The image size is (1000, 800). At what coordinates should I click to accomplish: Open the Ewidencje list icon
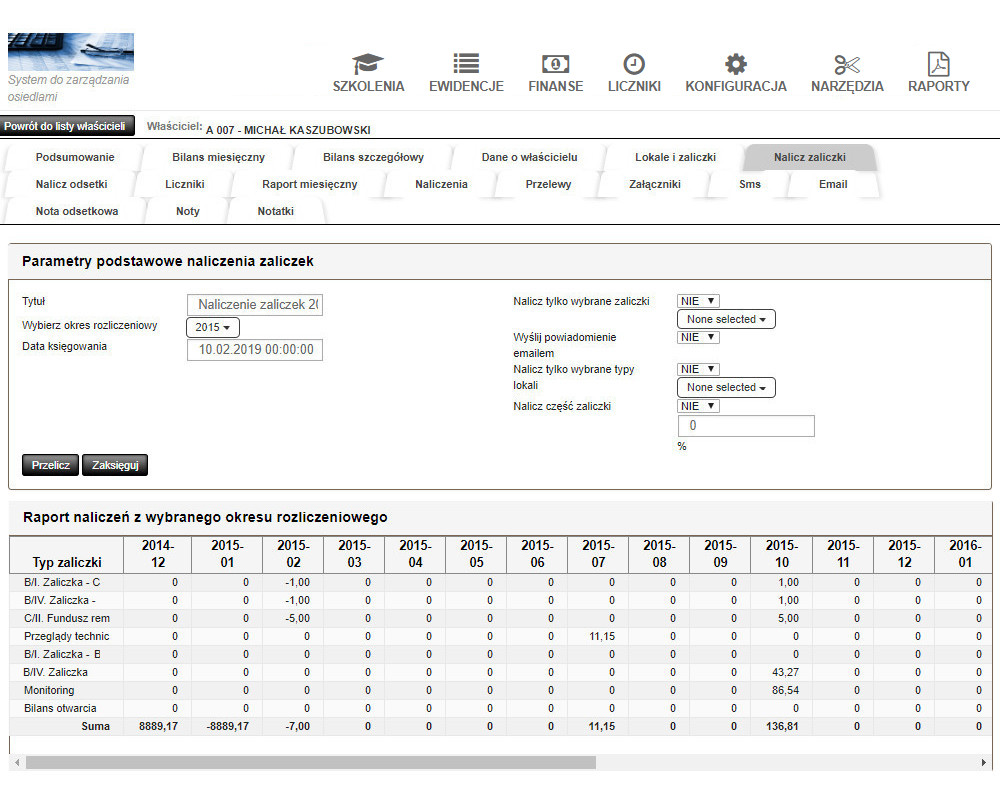tap(466, 64)
